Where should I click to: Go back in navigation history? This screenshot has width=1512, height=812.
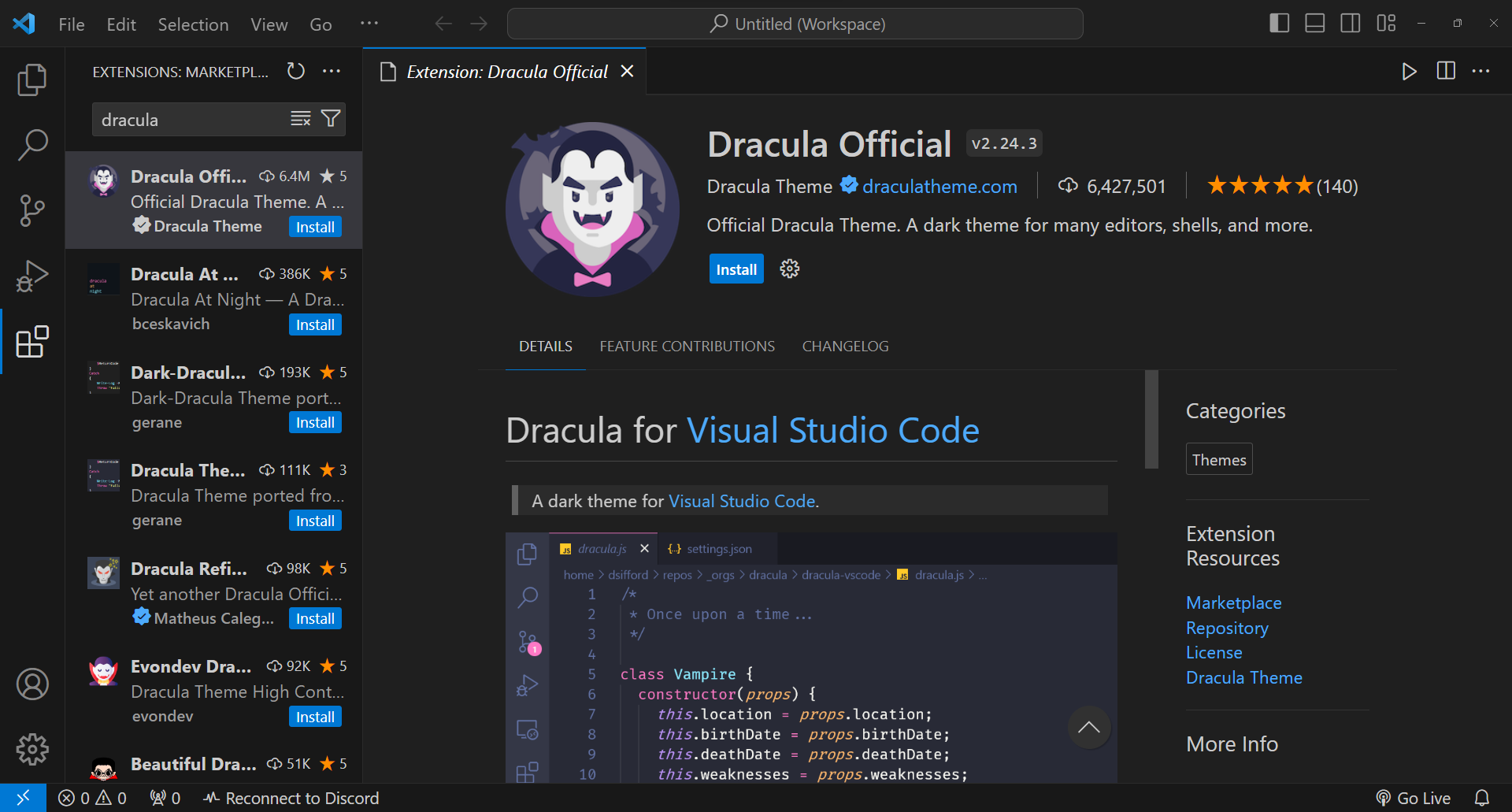(443, 24)
